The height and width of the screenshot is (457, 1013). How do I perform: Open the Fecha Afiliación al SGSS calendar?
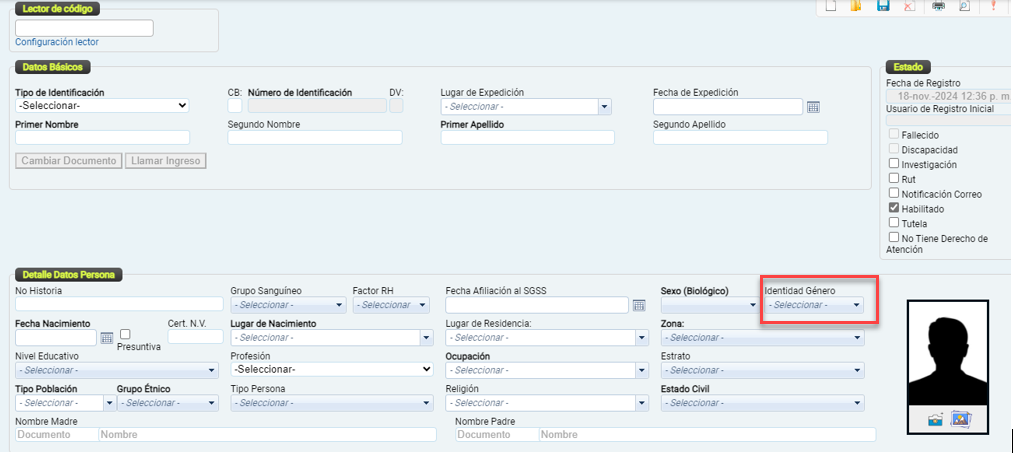[639, 305]
